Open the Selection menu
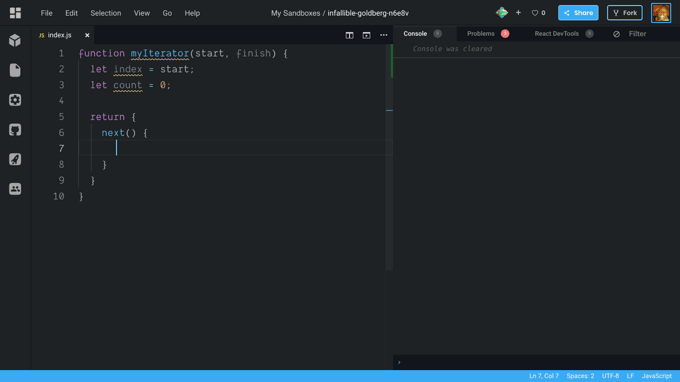Screen dimensions: 680x382 point(106,13)
